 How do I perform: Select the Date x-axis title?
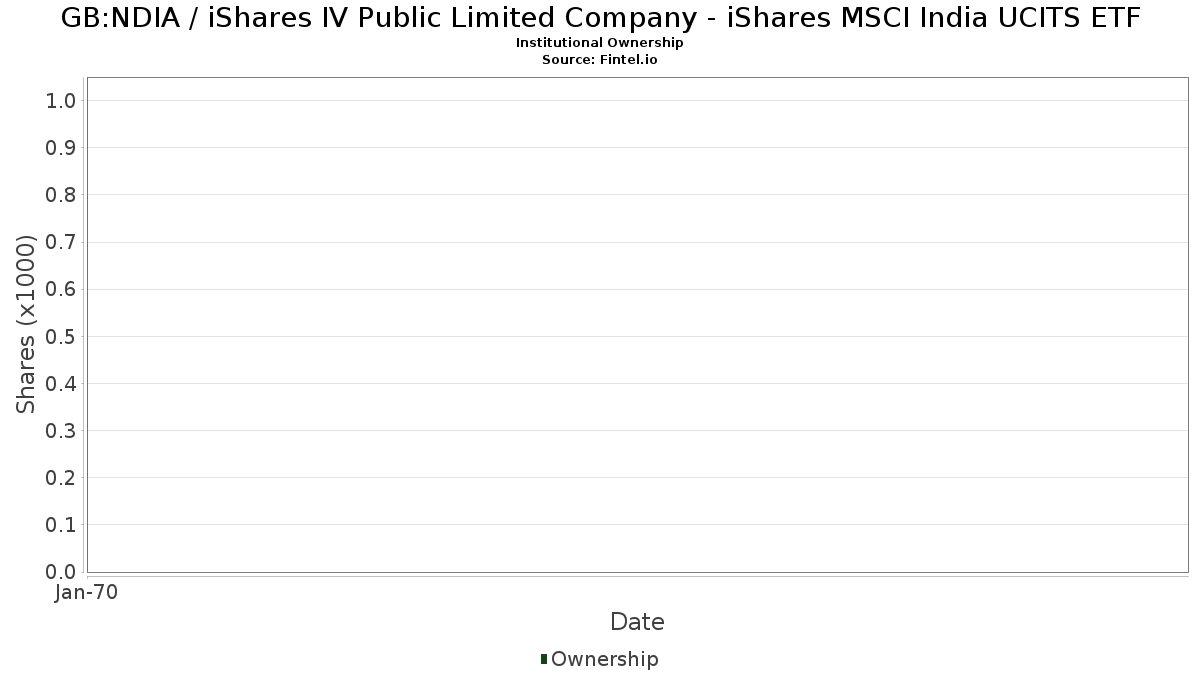click(x=637, y=622)
